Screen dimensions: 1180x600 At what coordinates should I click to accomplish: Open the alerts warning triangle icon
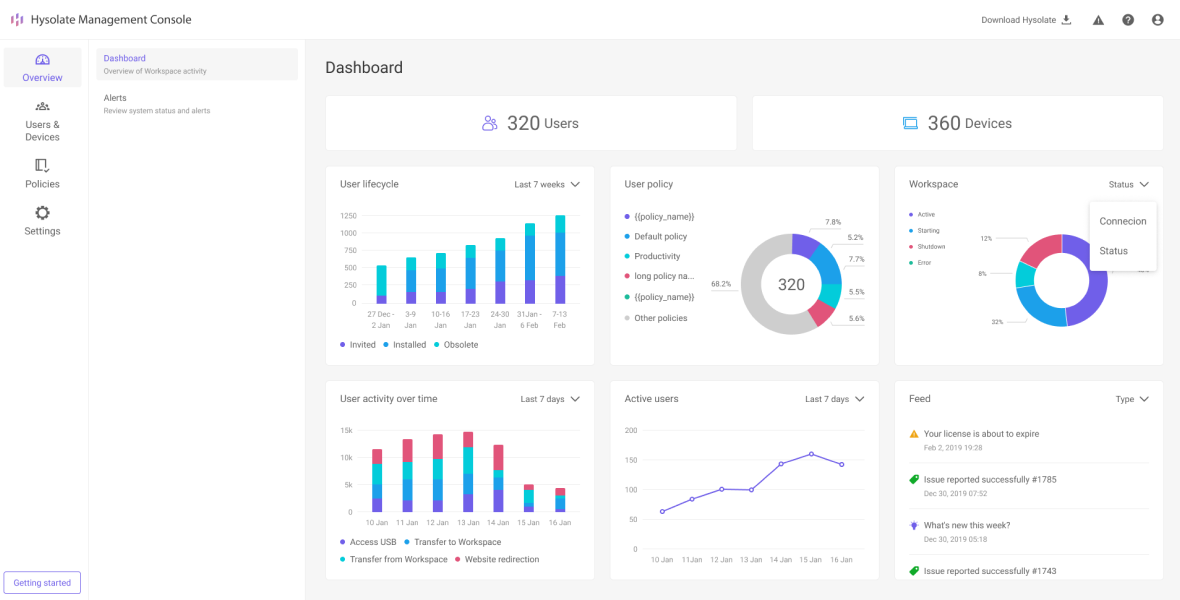1098,20
